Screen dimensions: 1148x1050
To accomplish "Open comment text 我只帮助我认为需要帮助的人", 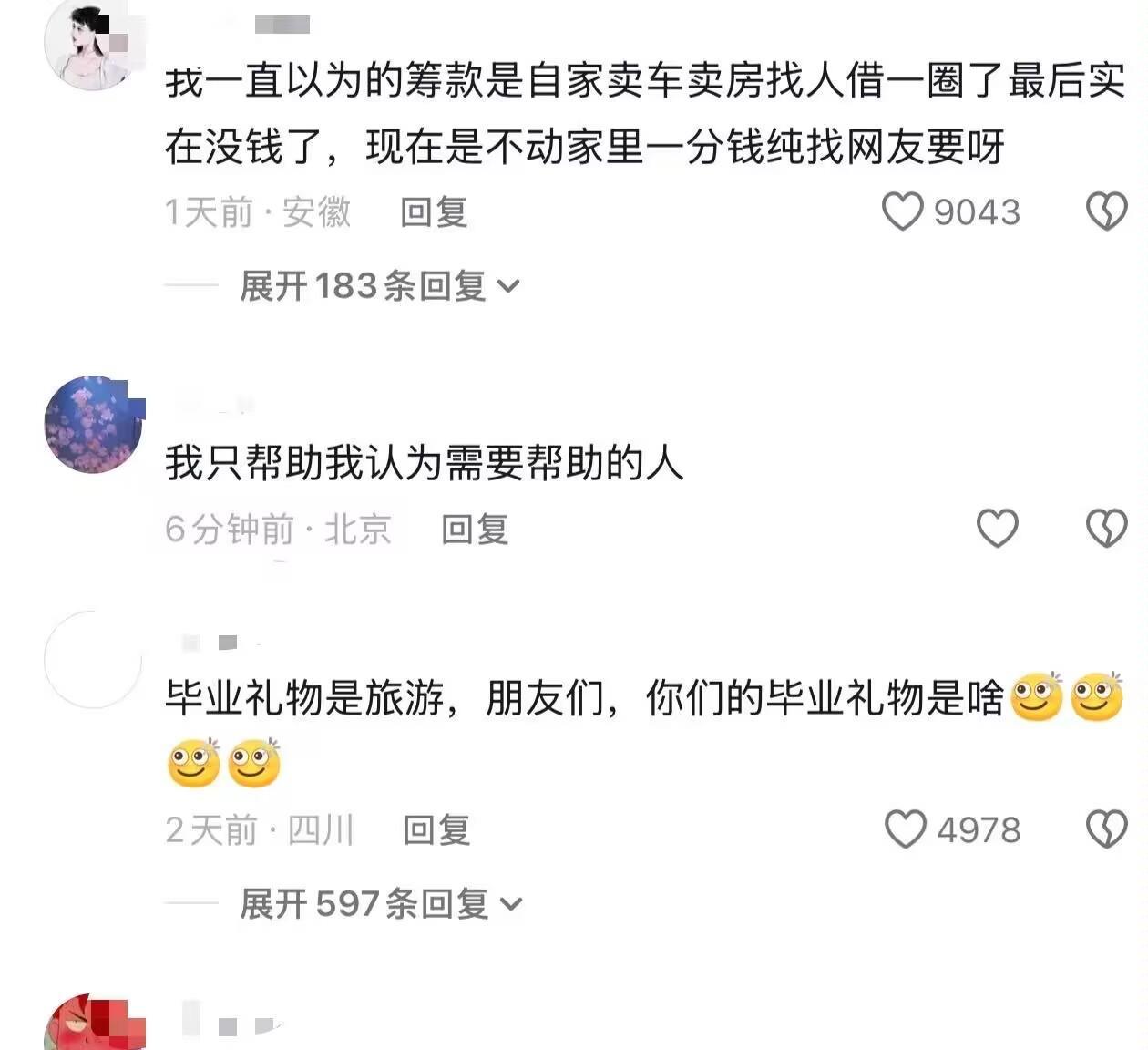I will (x=425, y=463).
